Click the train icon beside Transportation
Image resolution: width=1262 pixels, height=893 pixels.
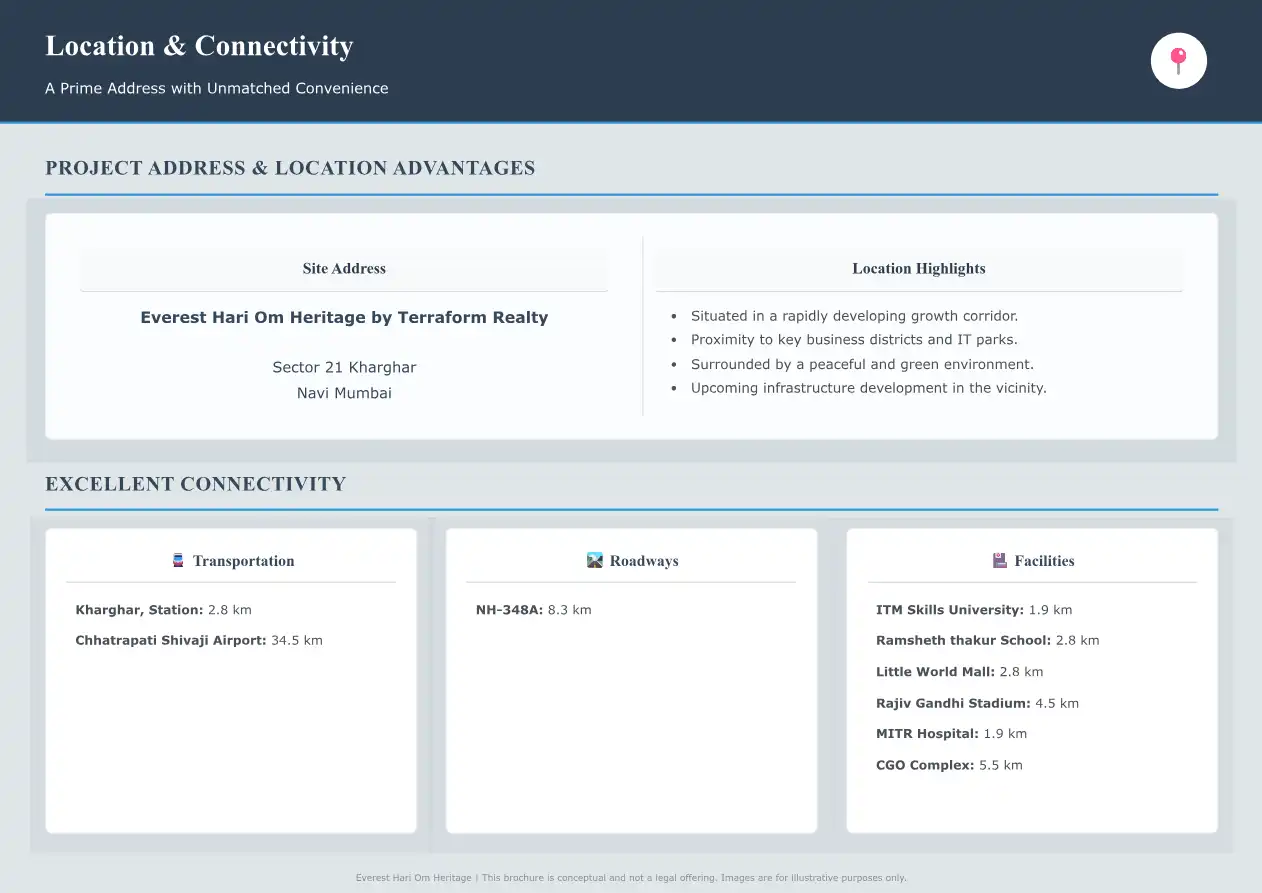pos(178,560)
